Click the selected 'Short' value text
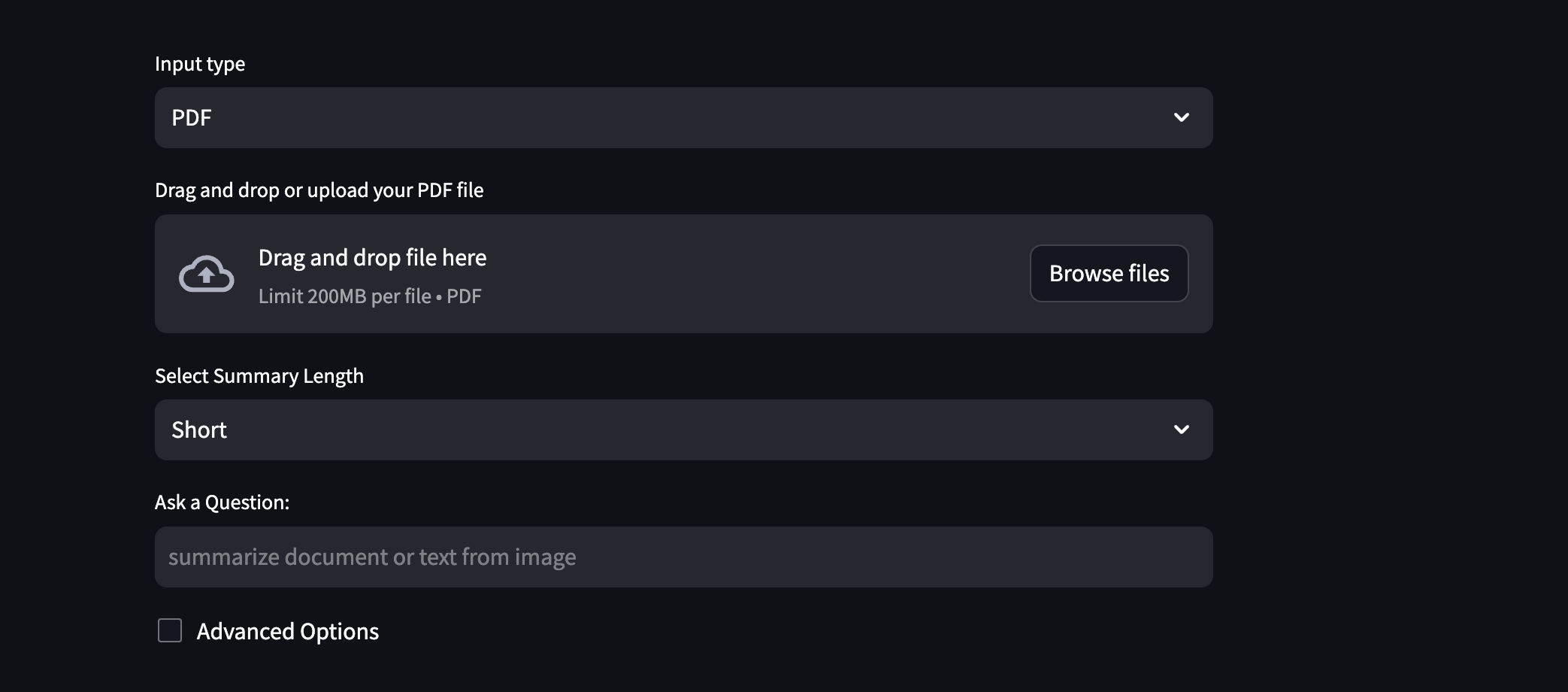Image resolution: width=1568 pixels, height=692 pixels. [198, 429]
